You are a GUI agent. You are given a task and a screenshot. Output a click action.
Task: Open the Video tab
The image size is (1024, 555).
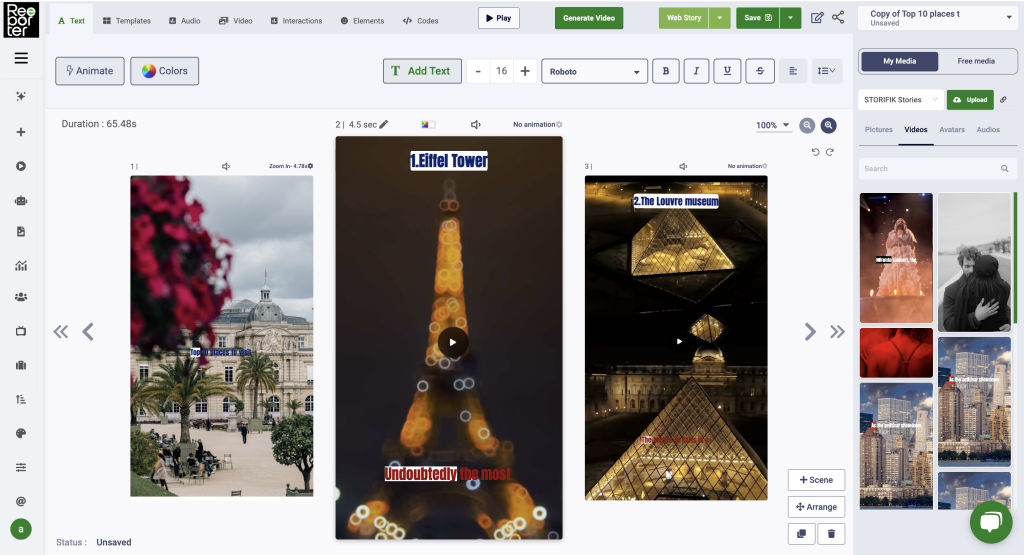click(236, 21)
